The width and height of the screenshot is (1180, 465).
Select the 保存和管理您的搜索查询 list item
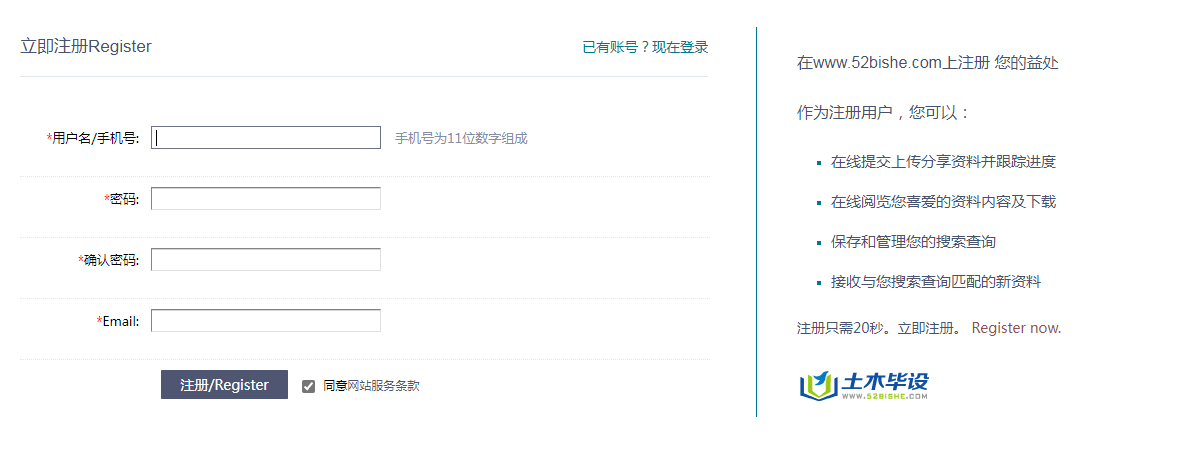(913, 241)
